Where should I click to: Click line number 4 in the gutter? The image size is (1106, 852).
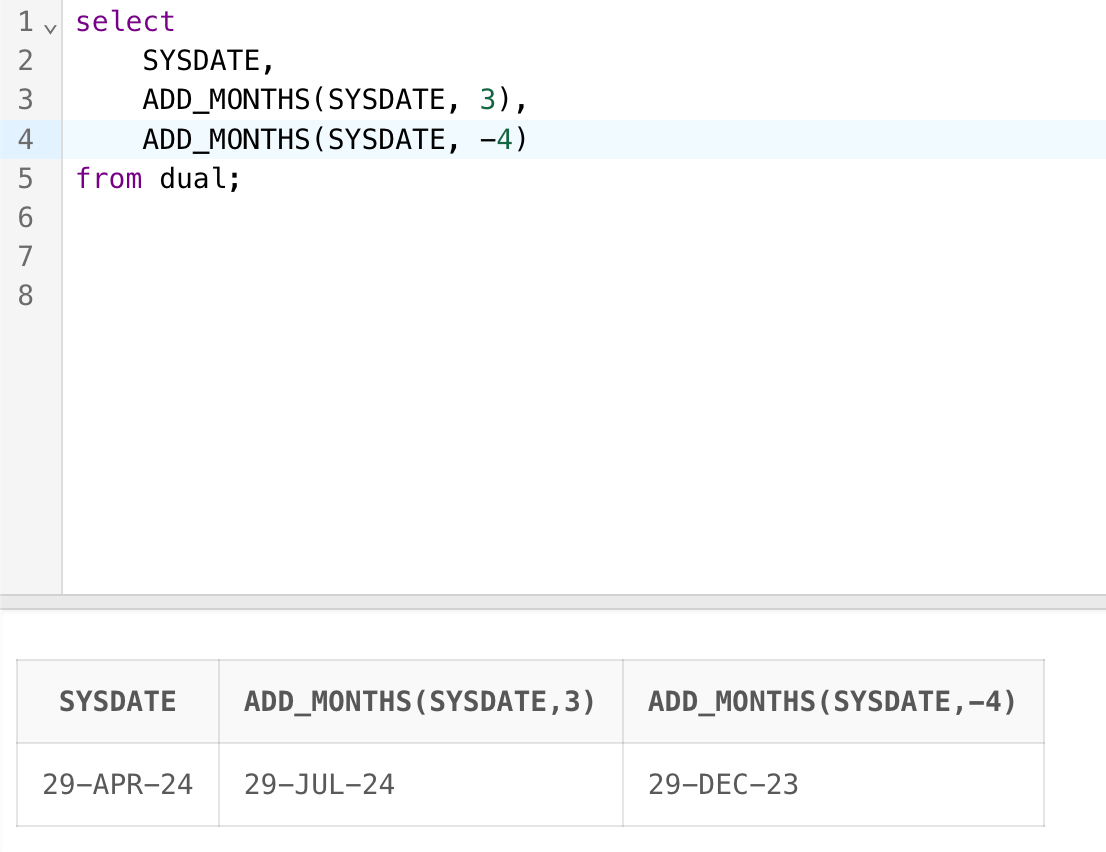(26, 139)
